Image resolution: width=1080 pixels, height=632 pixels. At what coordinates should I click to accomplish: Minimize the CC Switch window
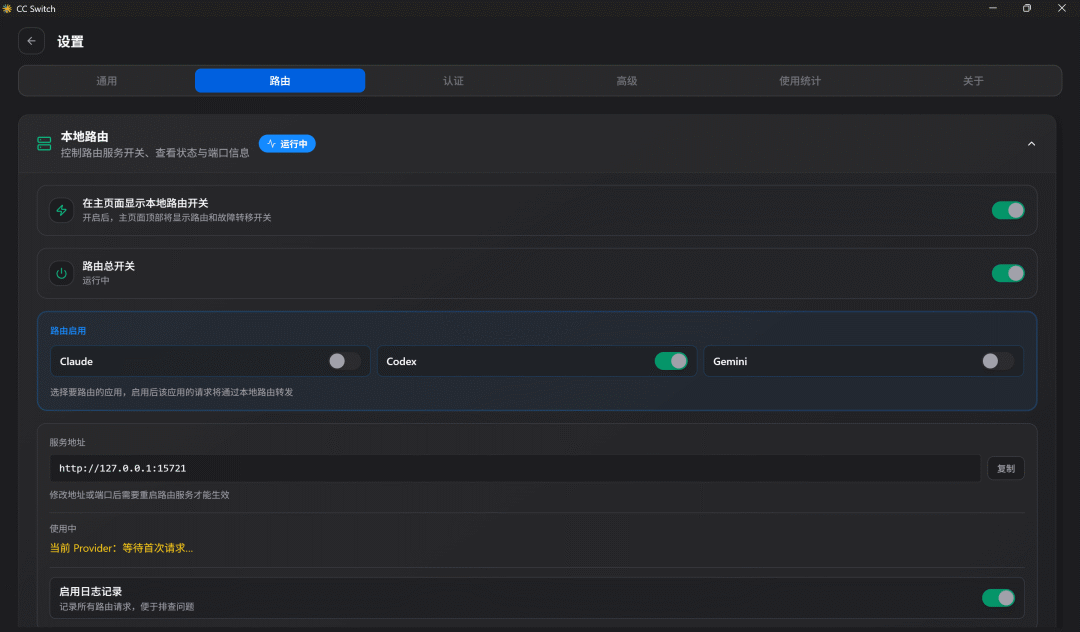(x=993, y=8)
